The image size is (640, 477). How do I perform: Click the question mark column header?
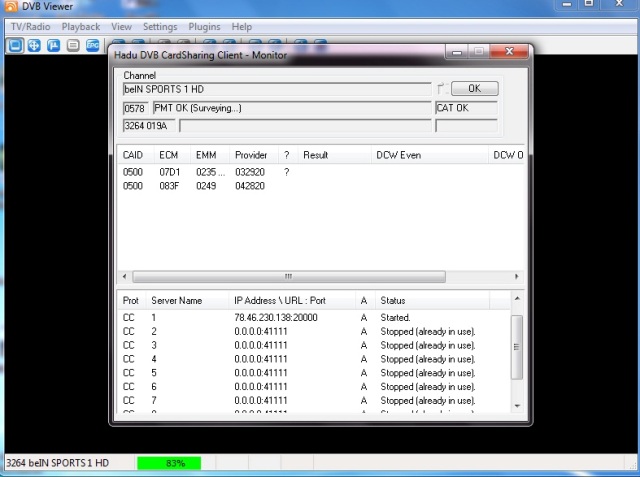click(x=288, y=155)
